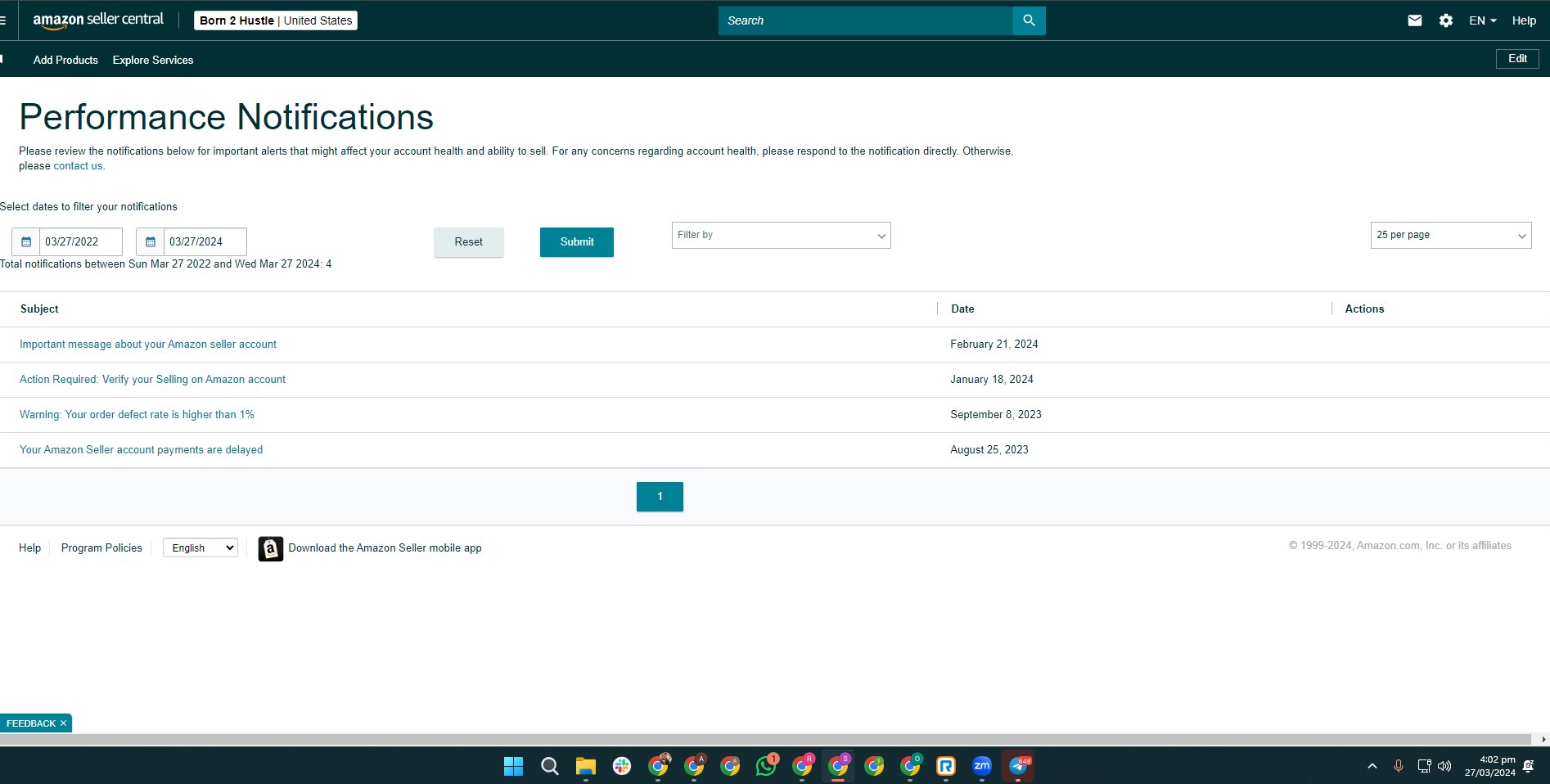Open Telegram from the taskbar
Screen dimensions: 1550x784
1018,766
